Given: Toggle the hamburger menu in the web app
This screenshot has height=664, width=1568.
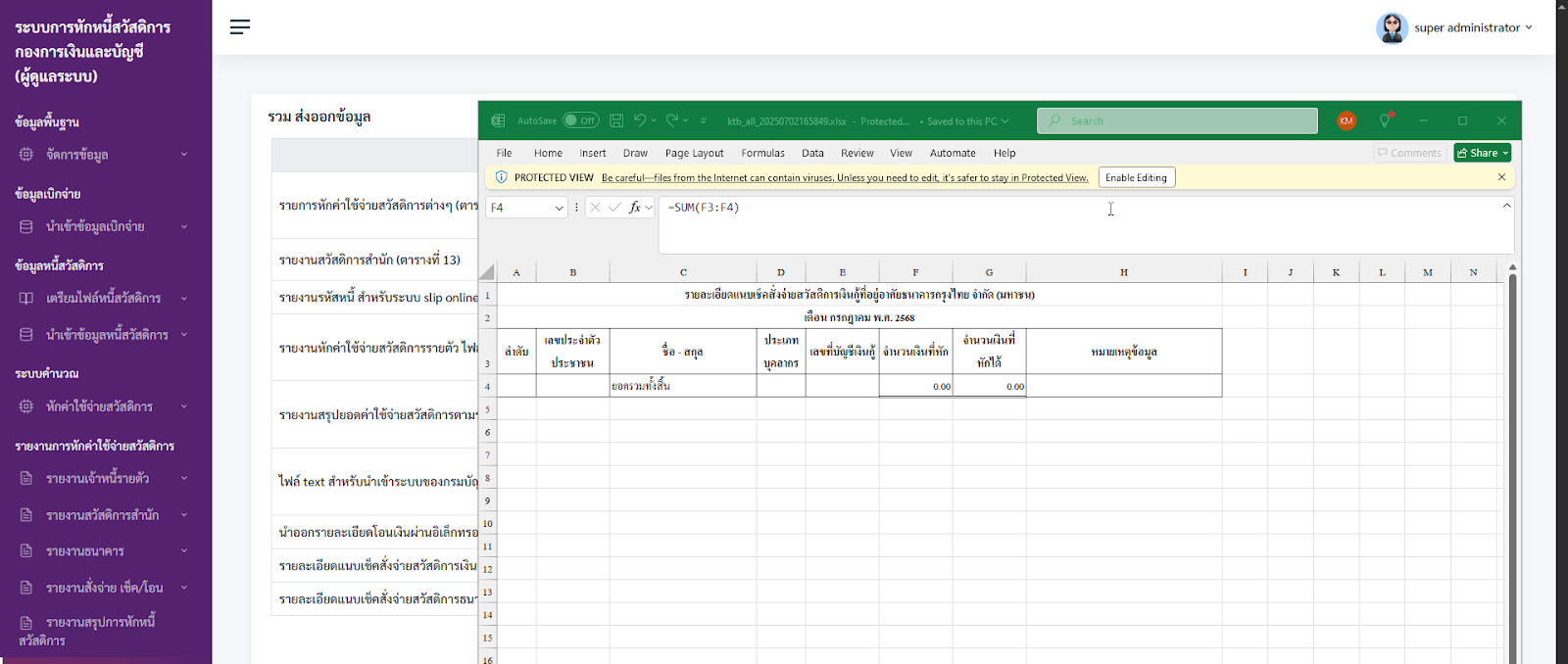Looking at the screenshot, I should [x=240, y=27].
